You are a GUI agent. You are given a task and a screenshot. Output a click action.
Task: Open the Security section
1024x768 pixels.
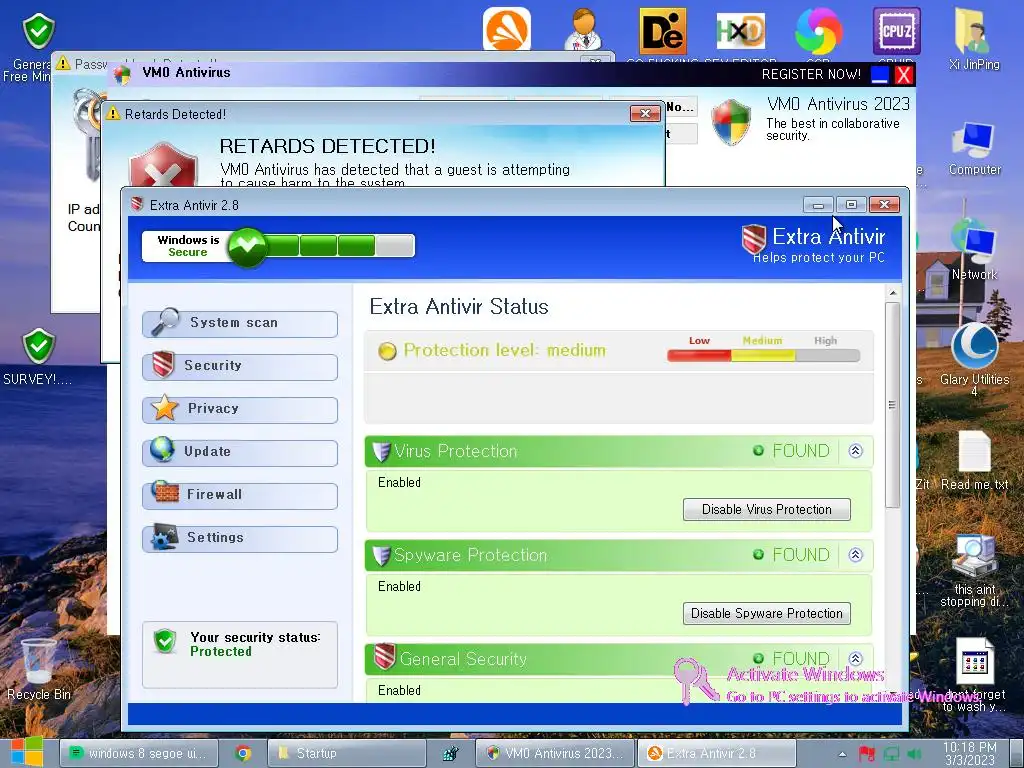240,366
